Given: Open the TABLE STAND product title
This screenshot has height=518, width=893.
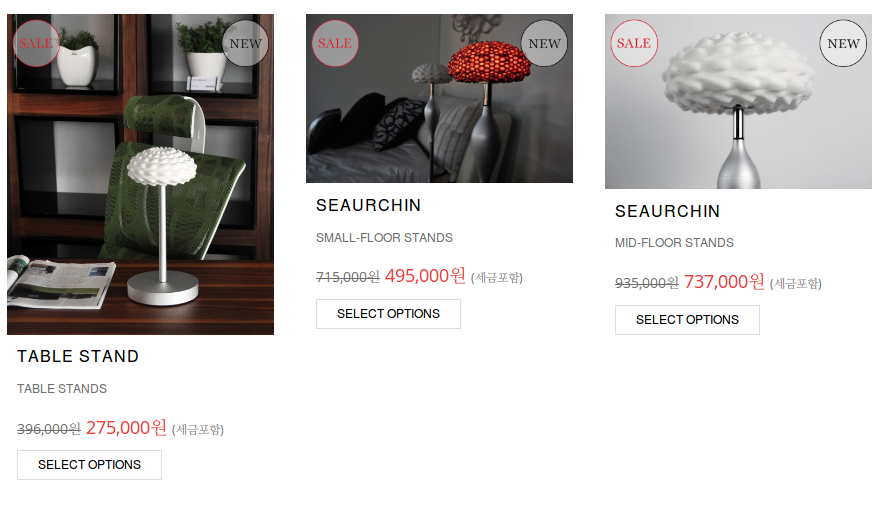Looking at the screenshot, I should (x=78, y=356).
